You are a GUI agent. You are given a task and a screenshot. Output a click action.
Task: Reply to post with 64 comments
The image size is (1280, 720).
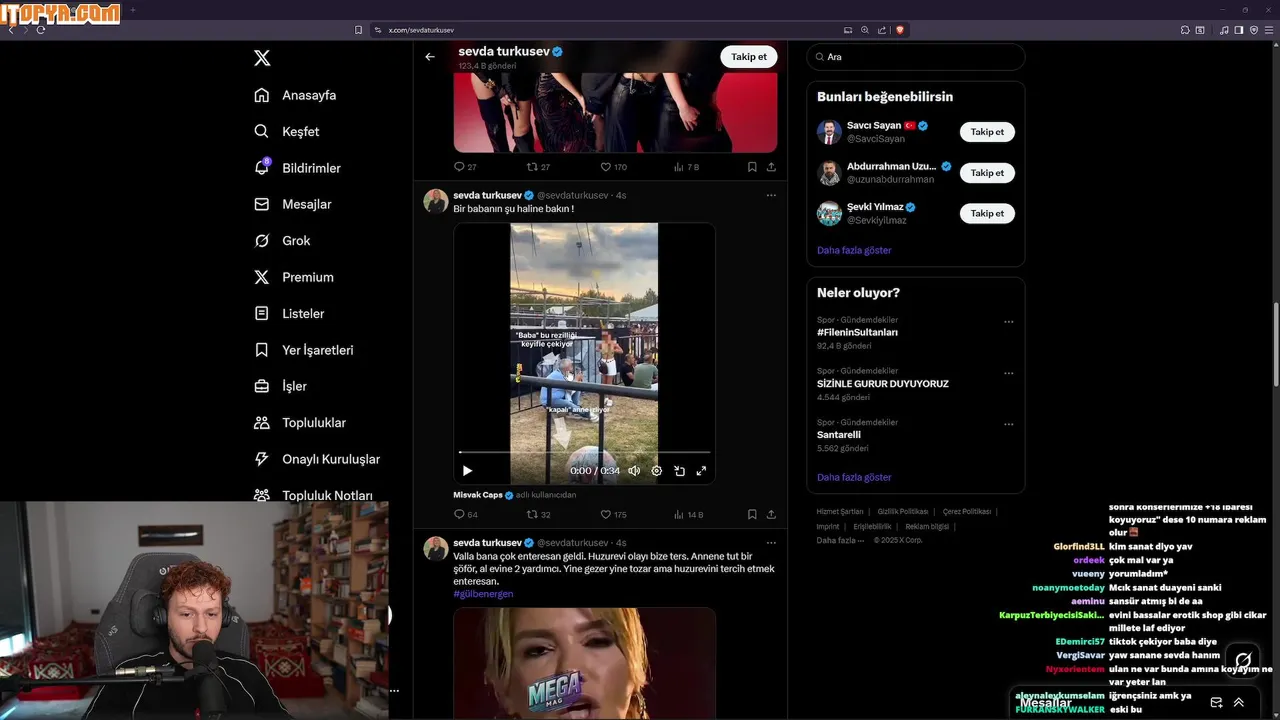click(x=466, y=515)
